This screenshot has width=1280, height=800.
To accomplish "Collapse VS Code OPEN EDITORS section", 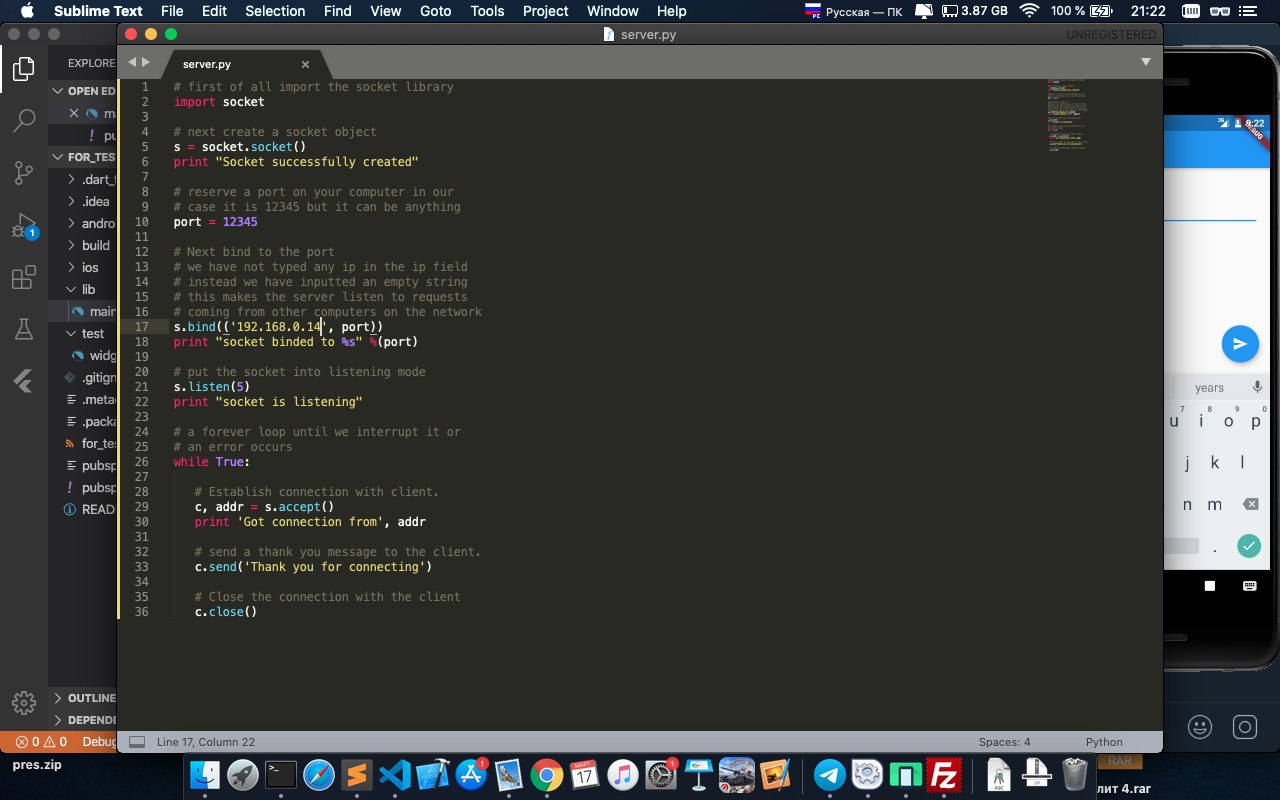I will [x=83, y=91].
